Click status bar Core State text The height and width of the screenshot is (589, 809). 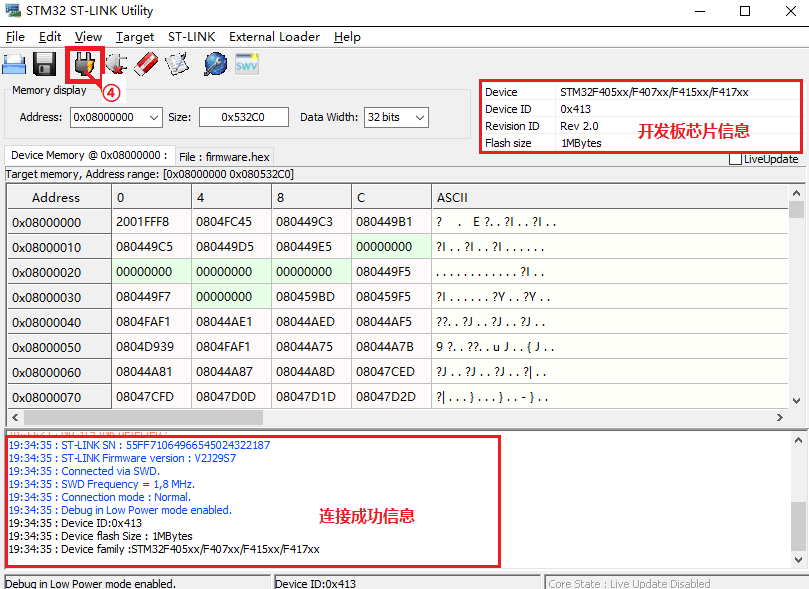point(629,584)
